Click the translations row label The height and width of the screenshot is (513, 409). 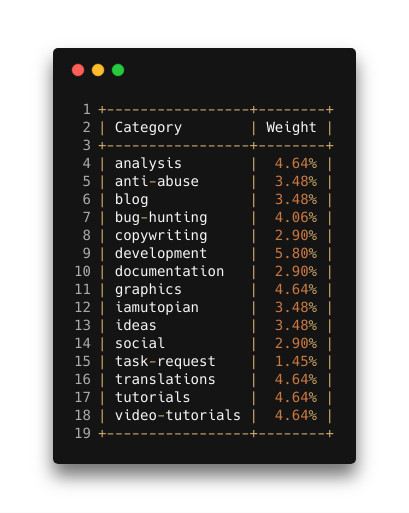(165, 379)
